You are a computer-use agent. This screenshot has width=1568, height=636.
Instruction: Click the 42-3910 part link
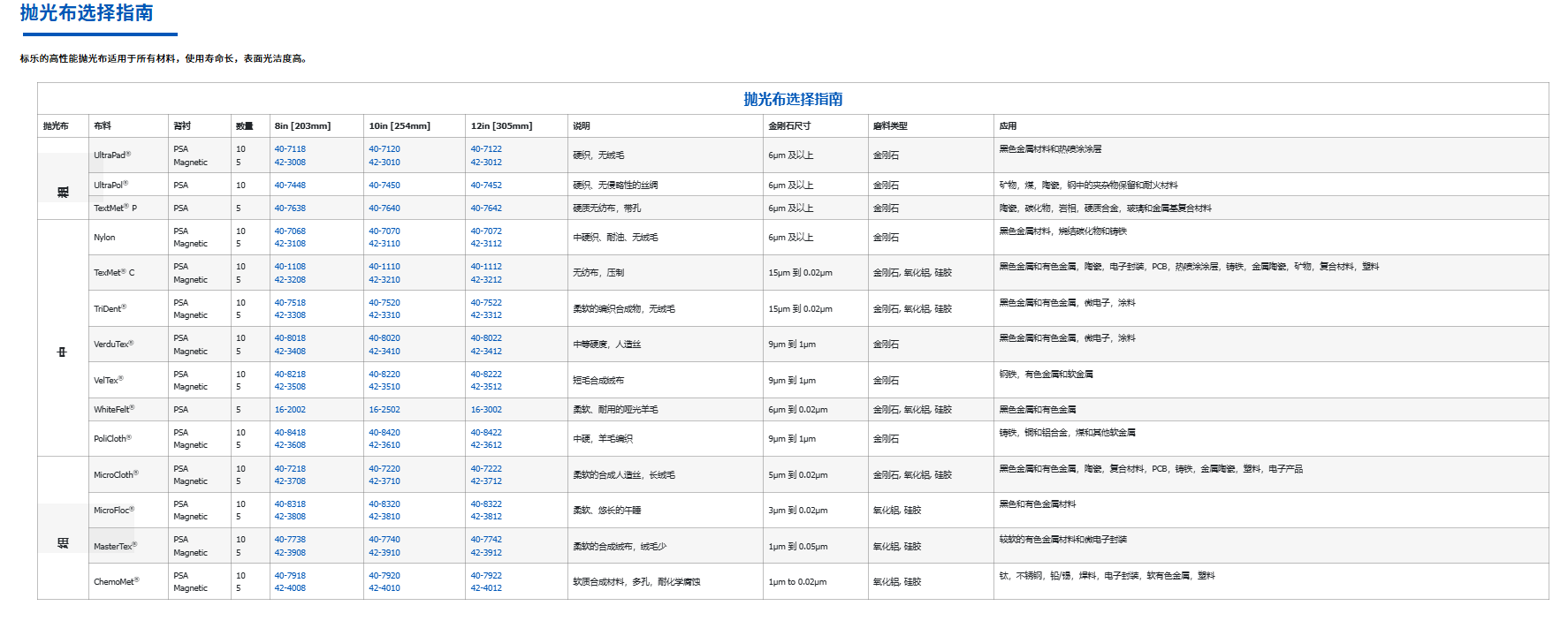point(384,553)
